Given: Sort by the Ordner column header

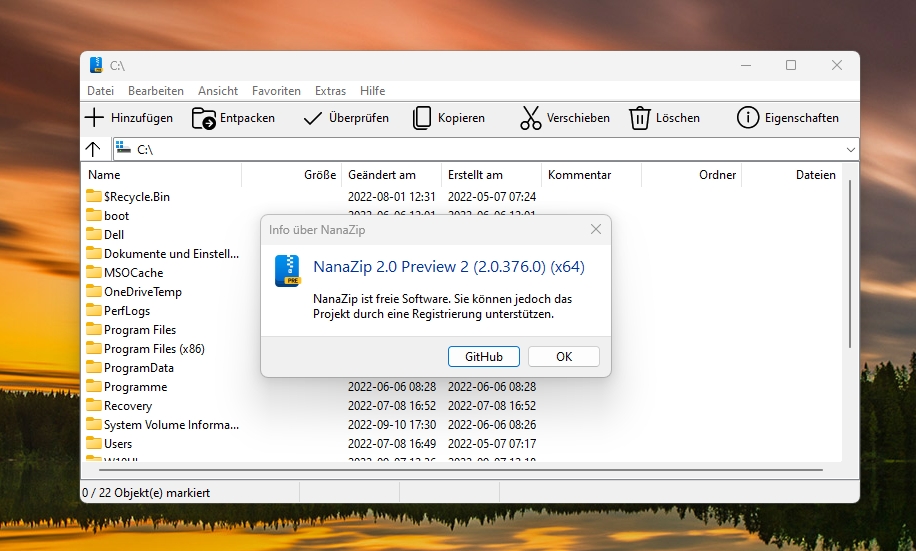Looking at the screenshot, I should [691, 175].
